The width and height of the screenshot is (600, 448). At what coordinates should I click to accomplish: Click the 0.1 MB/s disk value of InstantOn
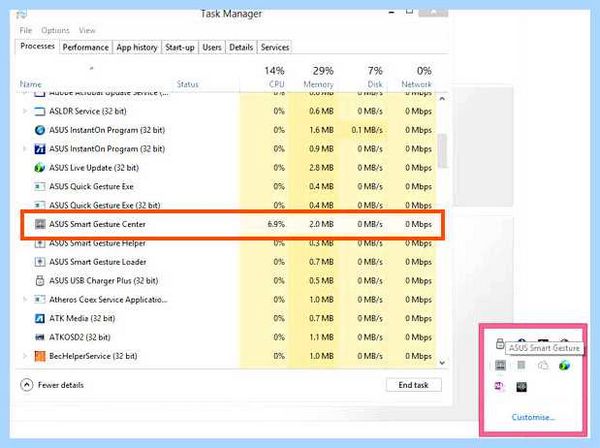coord(367,130)
